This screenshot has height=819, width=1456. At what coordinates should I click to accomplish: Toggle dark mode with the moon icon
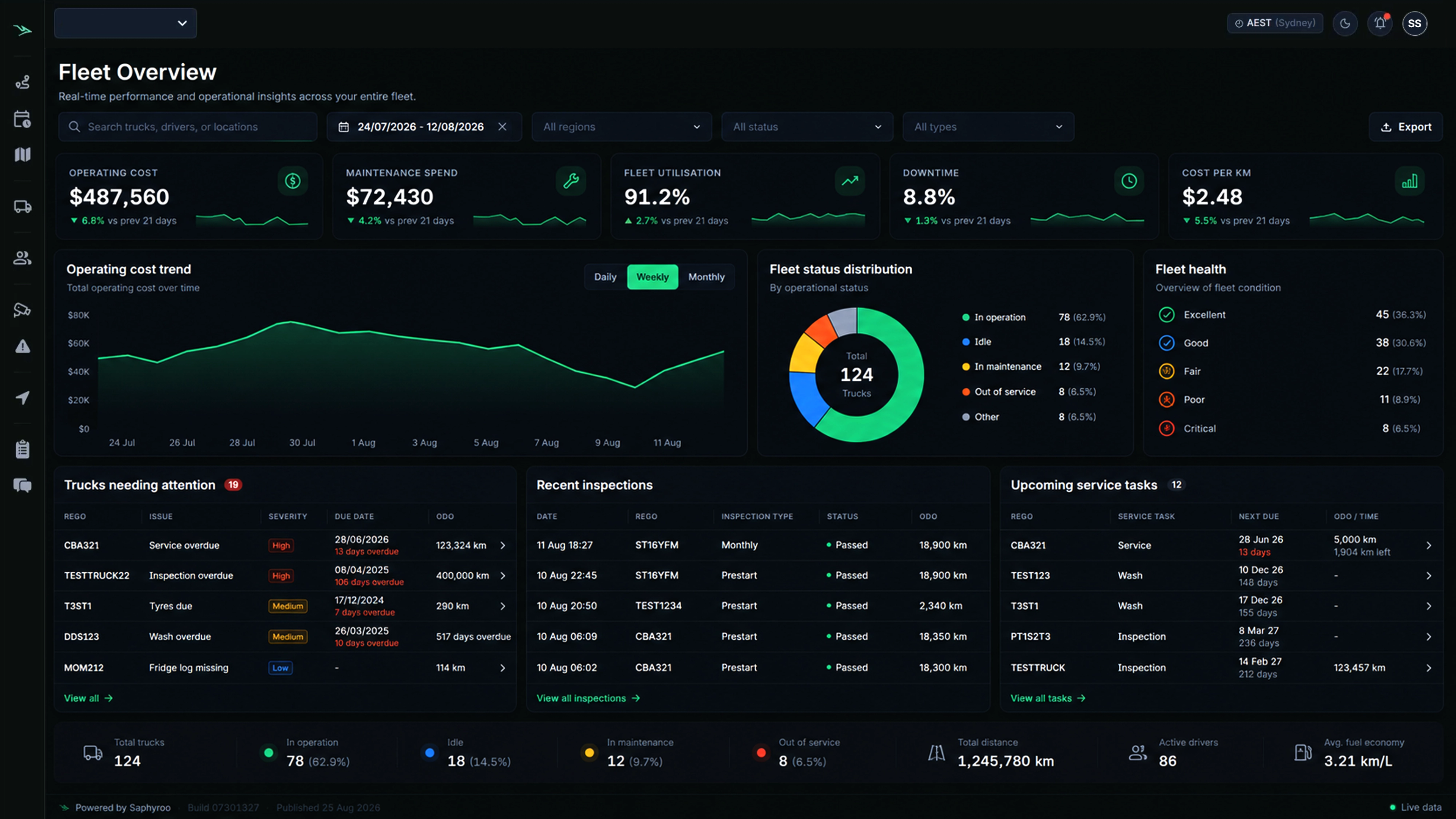(x=1345, y=23)
